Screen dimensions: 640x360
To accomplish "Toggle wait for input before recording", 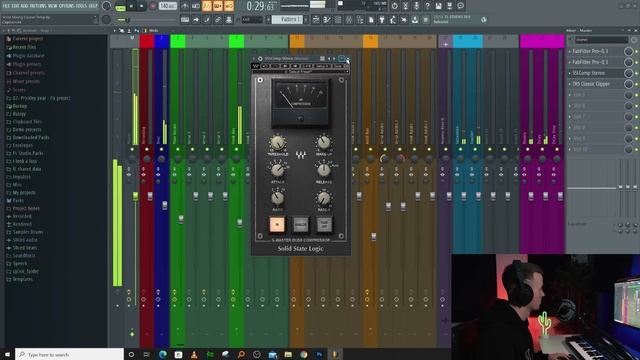I will coord(196,6).
